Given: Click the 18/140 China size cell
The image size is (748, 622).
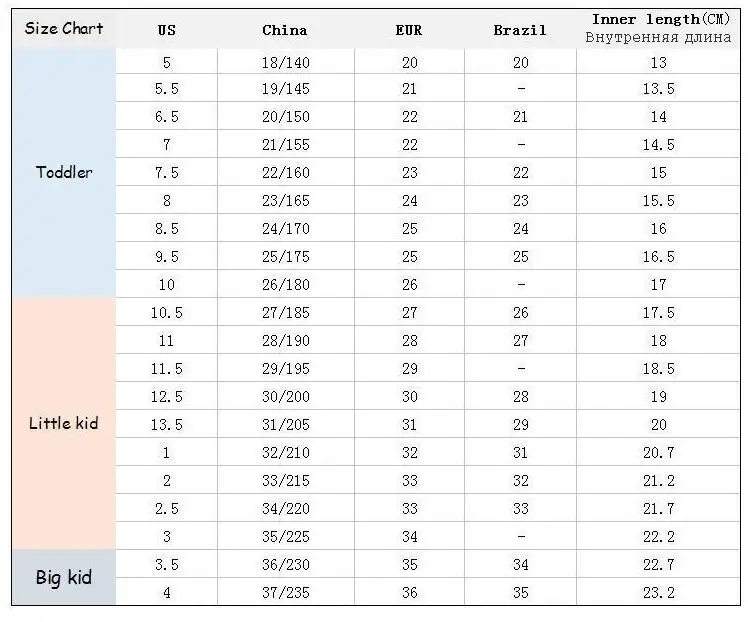Looking at the screenshot, I should point(285,62).
